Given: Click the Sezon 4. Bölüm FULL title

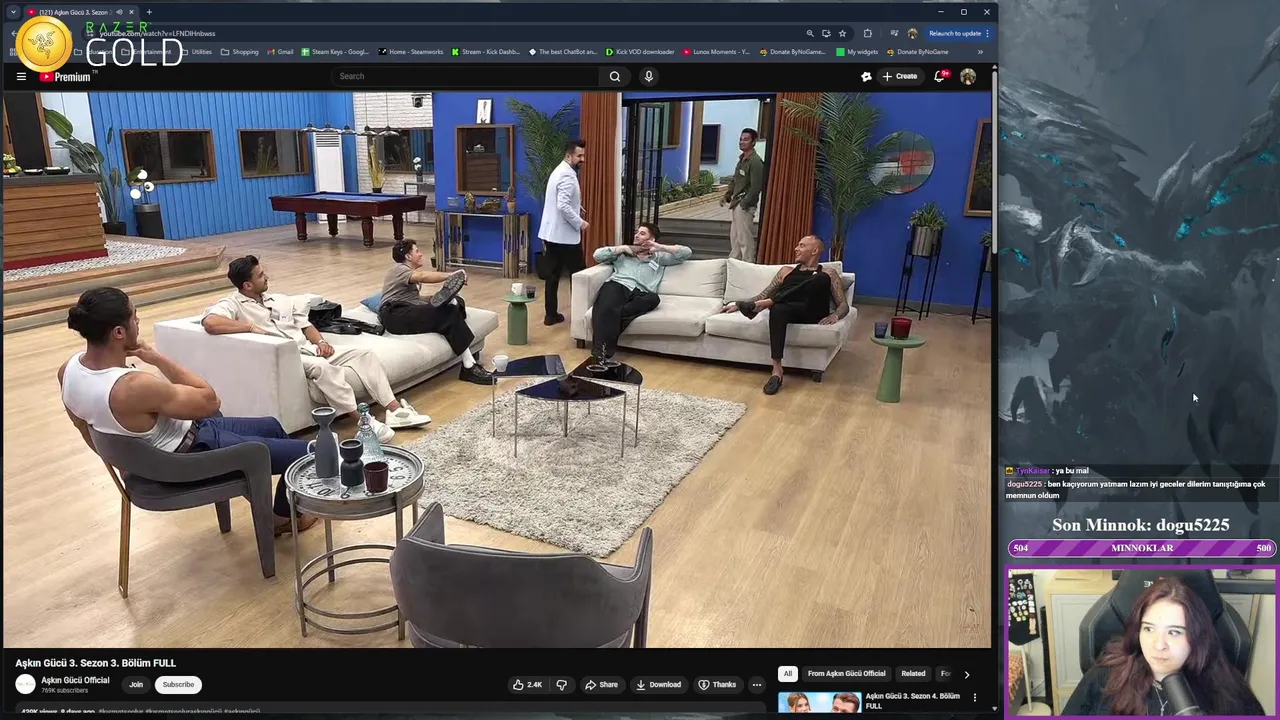Looking at the screenshot, I should pyautogui.click(x=913, y=701).
